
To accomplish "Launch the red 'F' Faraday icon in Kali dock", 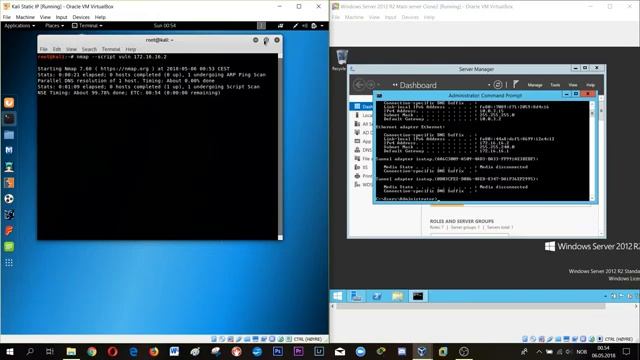I will click(9, 231).
